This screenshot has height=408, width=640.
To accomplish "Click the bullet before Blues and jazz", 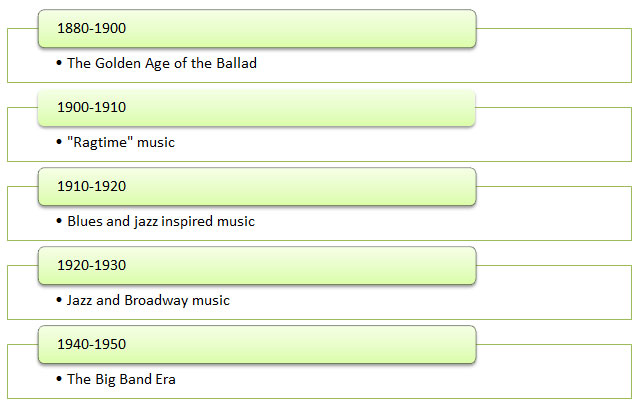I will point(59,221).
